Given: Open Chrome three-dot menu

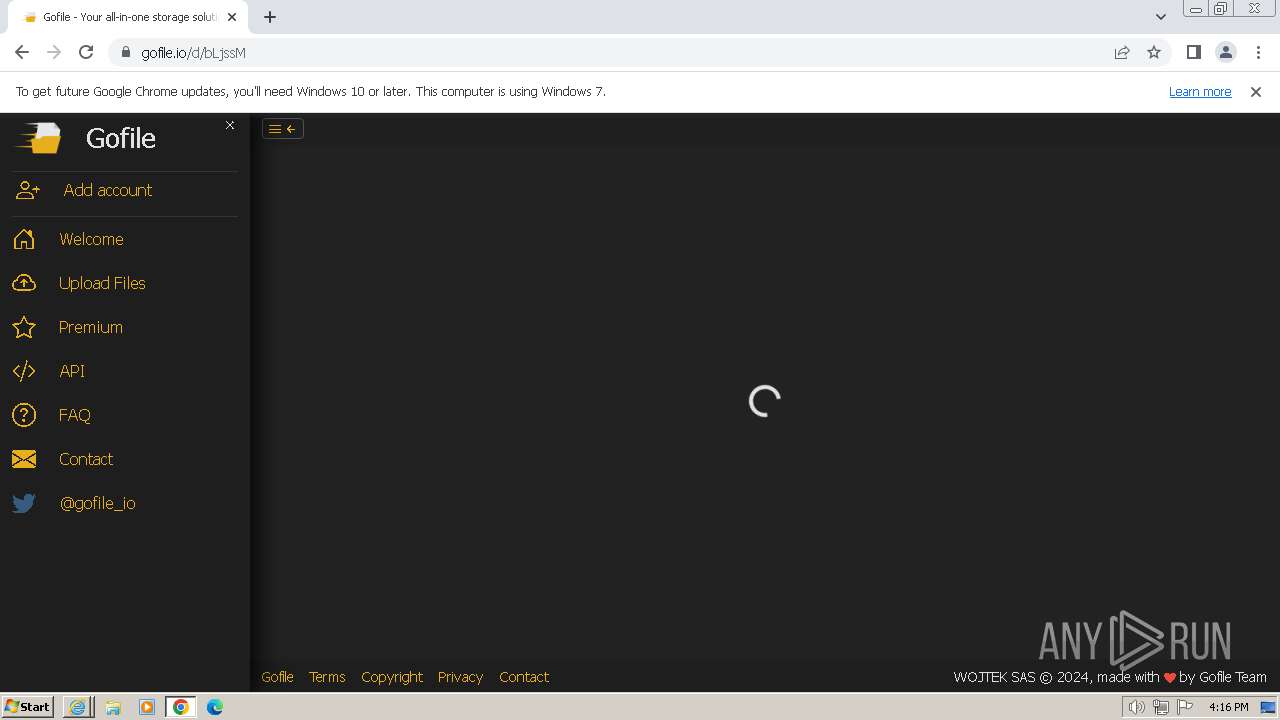Looking at the screenshot, I should [1257, 52].
